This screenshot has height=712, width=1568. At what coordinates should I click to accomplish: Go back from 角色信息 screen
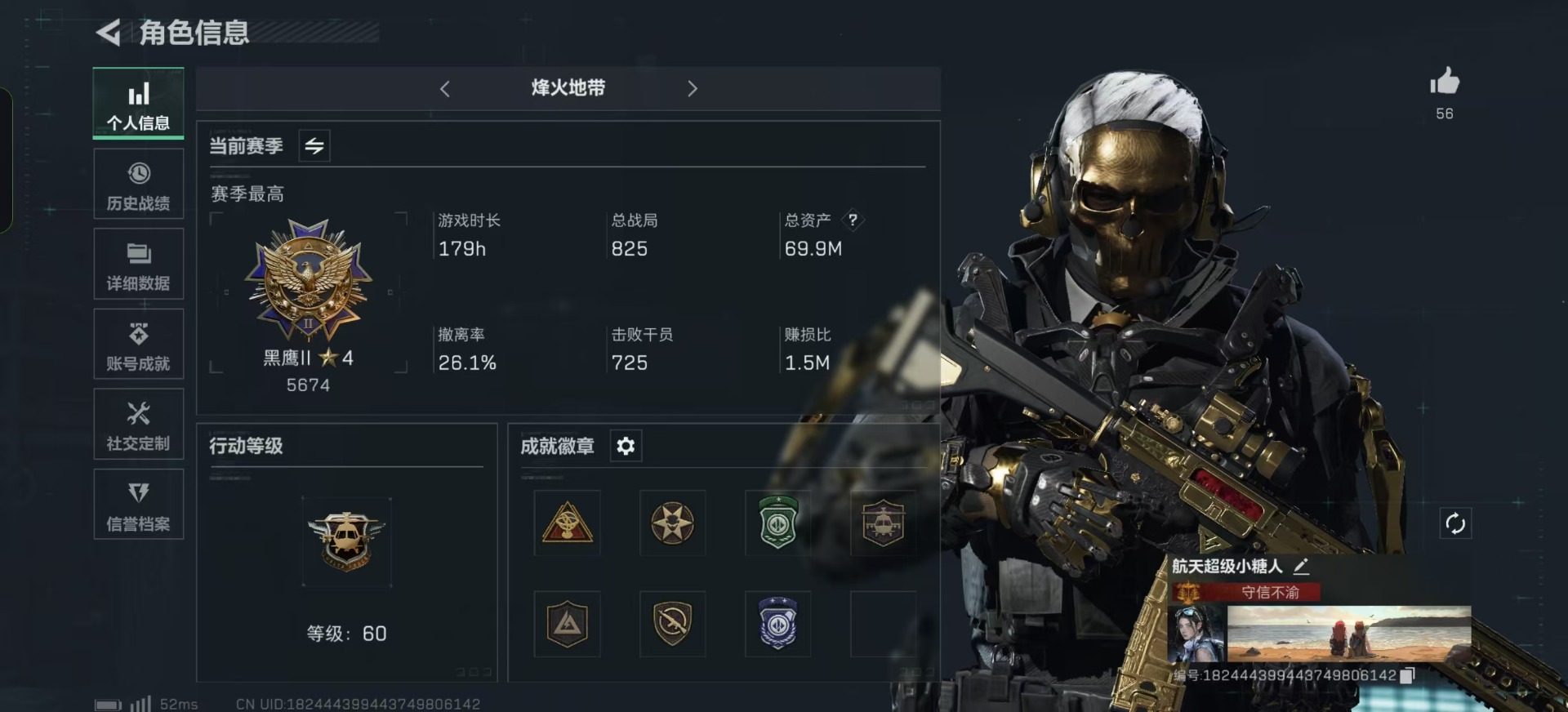pyautogui.click(x=109, y=33)
